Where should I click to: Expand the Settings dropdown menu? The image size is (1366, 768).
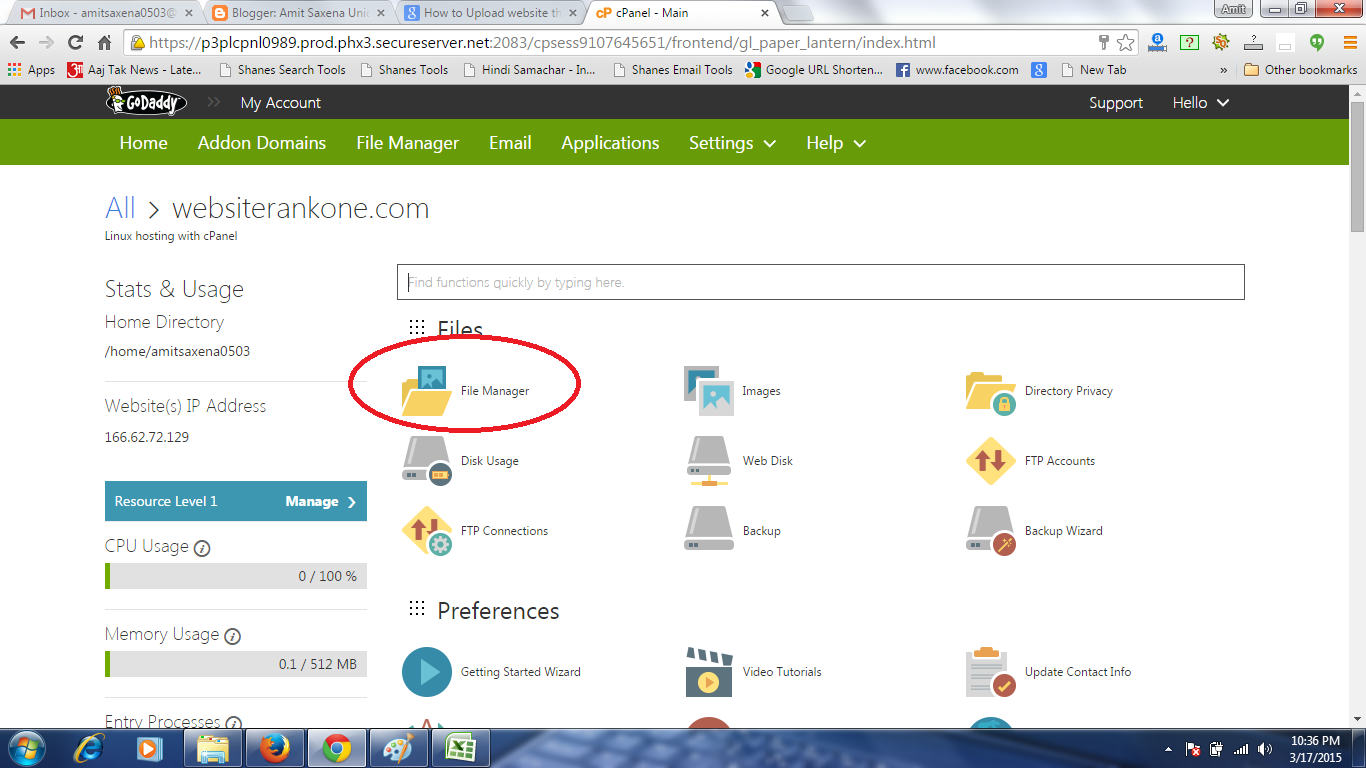click(733, 143)
